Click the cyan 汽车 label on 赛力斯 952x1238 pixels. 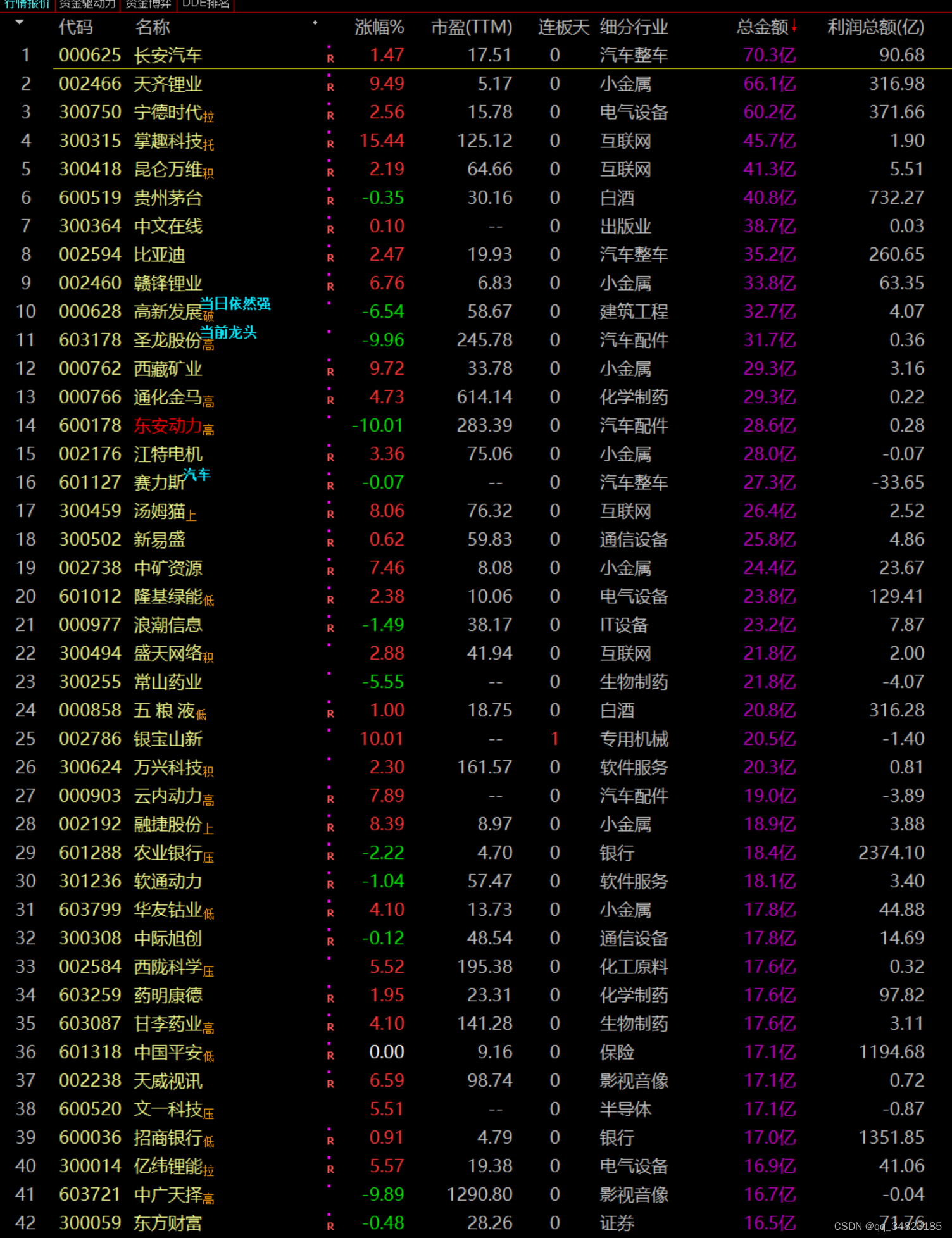pyautogui.click(x=197, y=474)
